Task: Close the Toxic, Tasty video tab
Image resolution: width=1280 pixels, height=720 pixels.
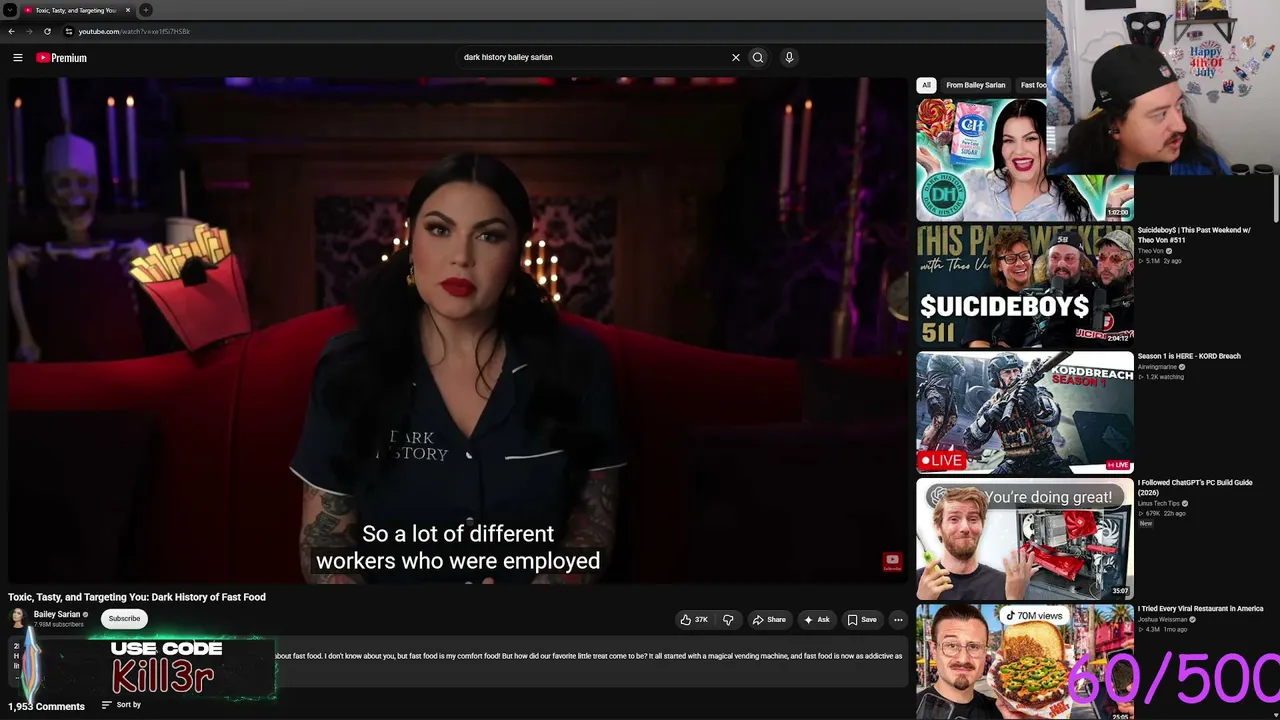Action: pyautogui.click(x=128, y=10)
